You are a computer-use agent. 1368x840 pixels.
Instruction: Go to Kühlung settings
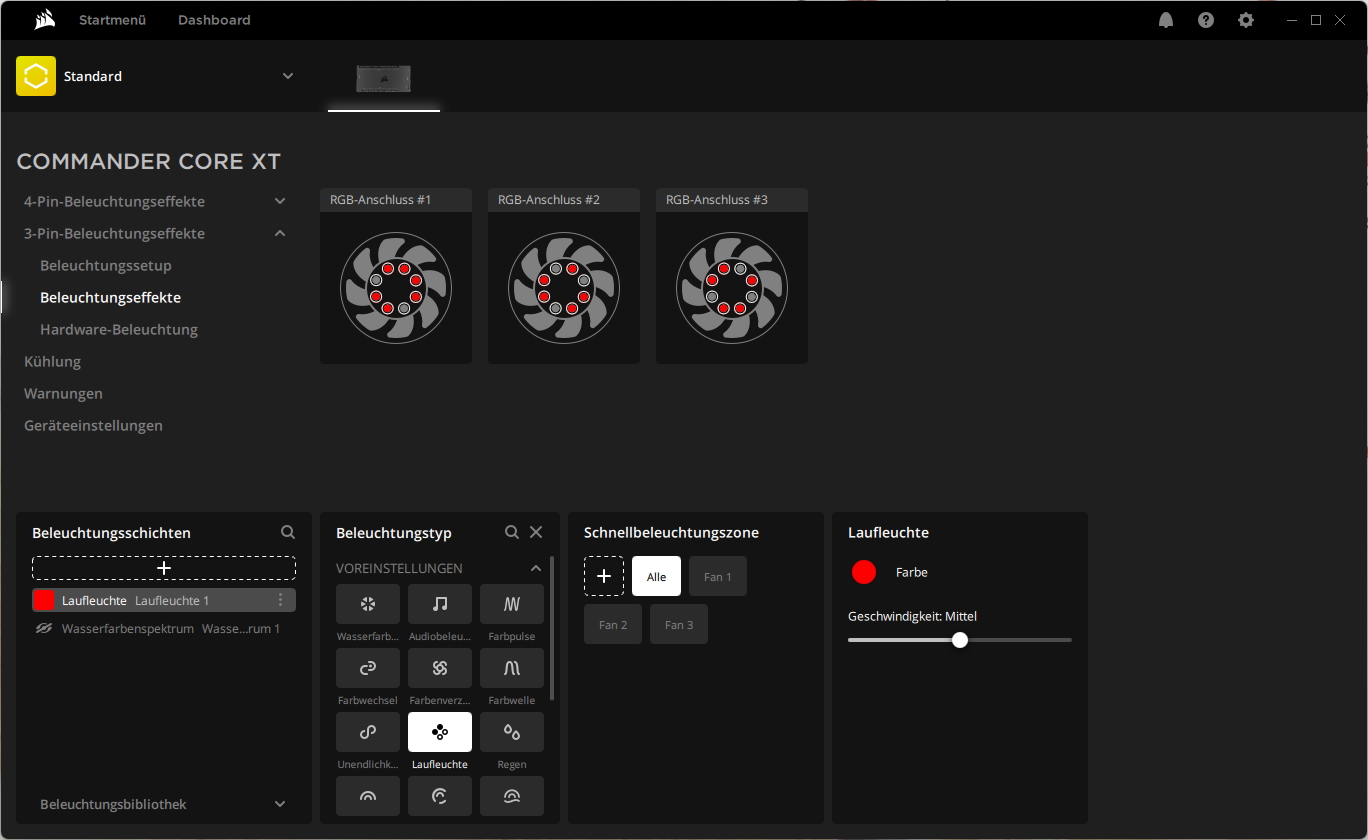pos(52,361)
